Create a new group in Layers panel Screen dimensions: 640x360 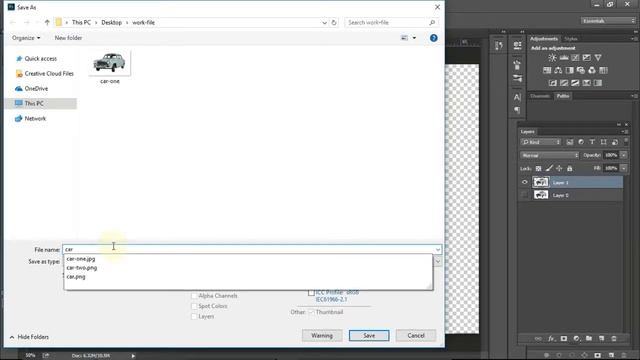(589, 339)
